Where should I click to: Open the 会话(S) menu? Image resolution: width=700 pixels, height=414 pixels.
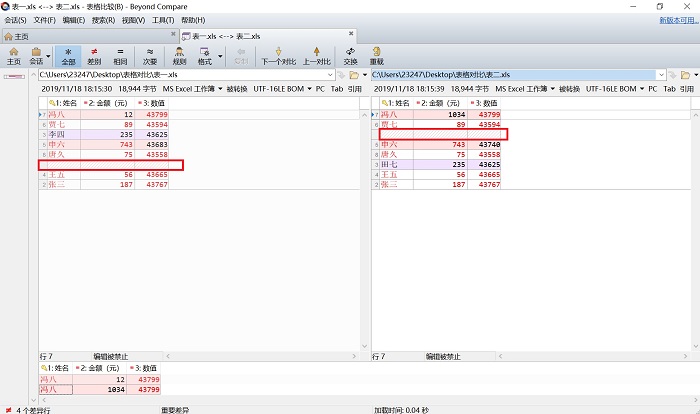point(15,20)
